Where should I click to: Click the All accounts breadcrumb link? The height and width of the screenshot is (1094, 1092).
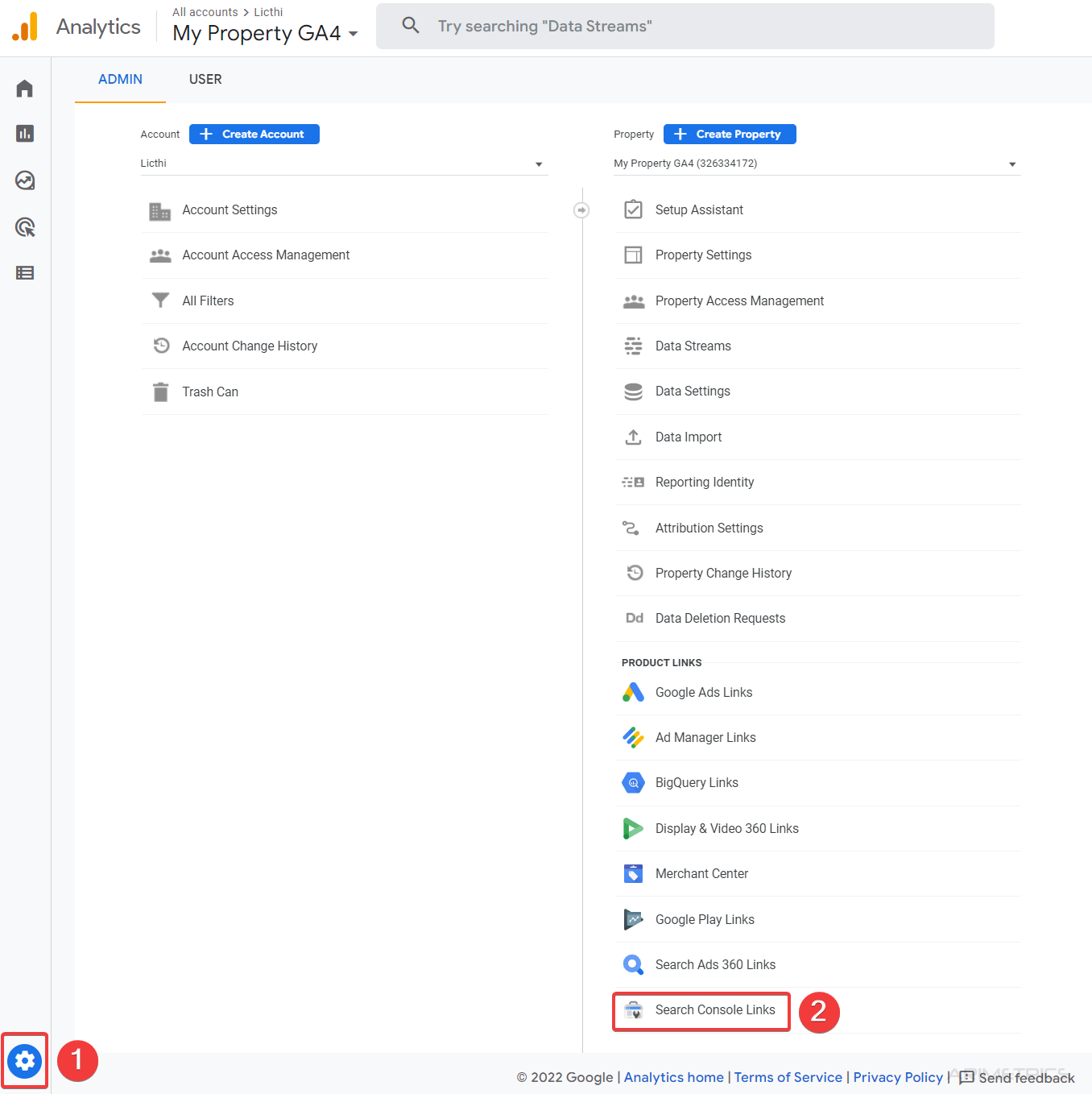click(205, 12)
